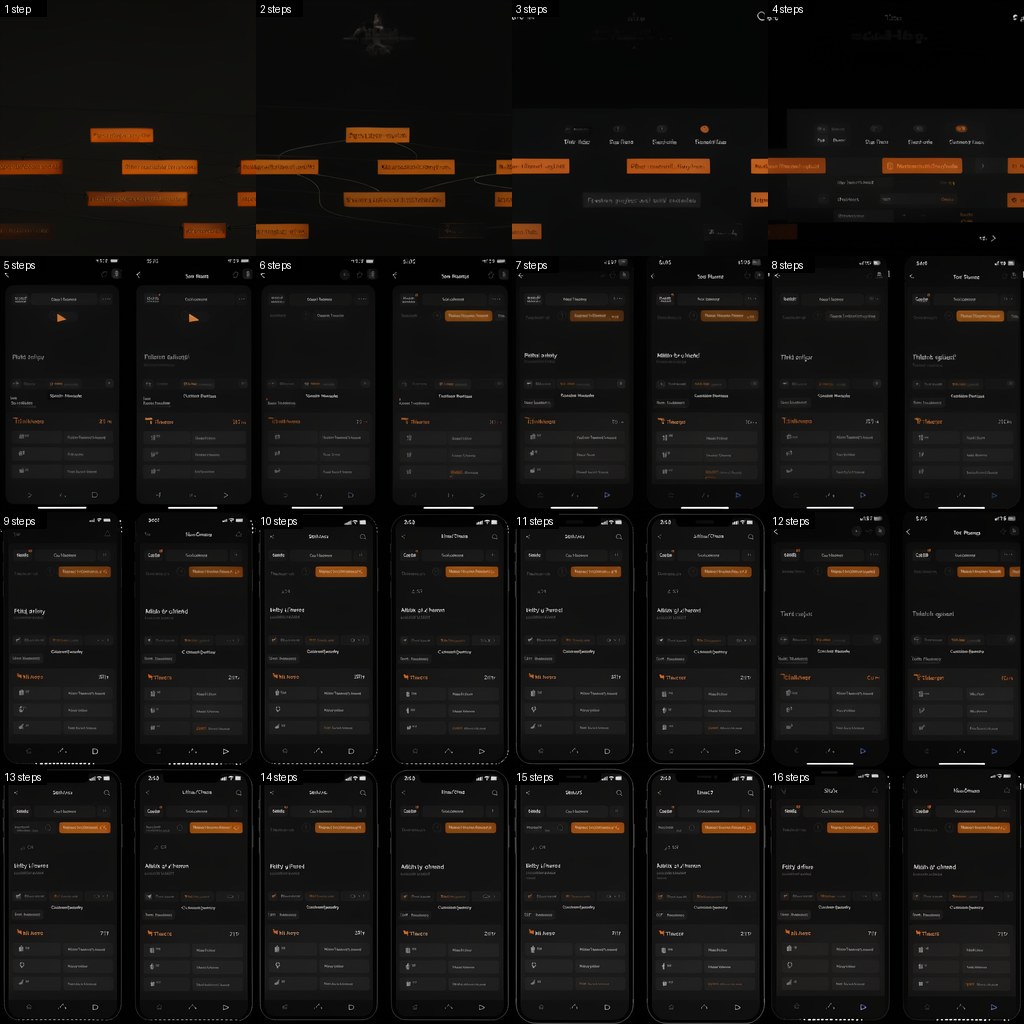1024x1024 pixels.
Task: Go back using chevron in 12 steps right phone
Action: (x=908, y=532)
